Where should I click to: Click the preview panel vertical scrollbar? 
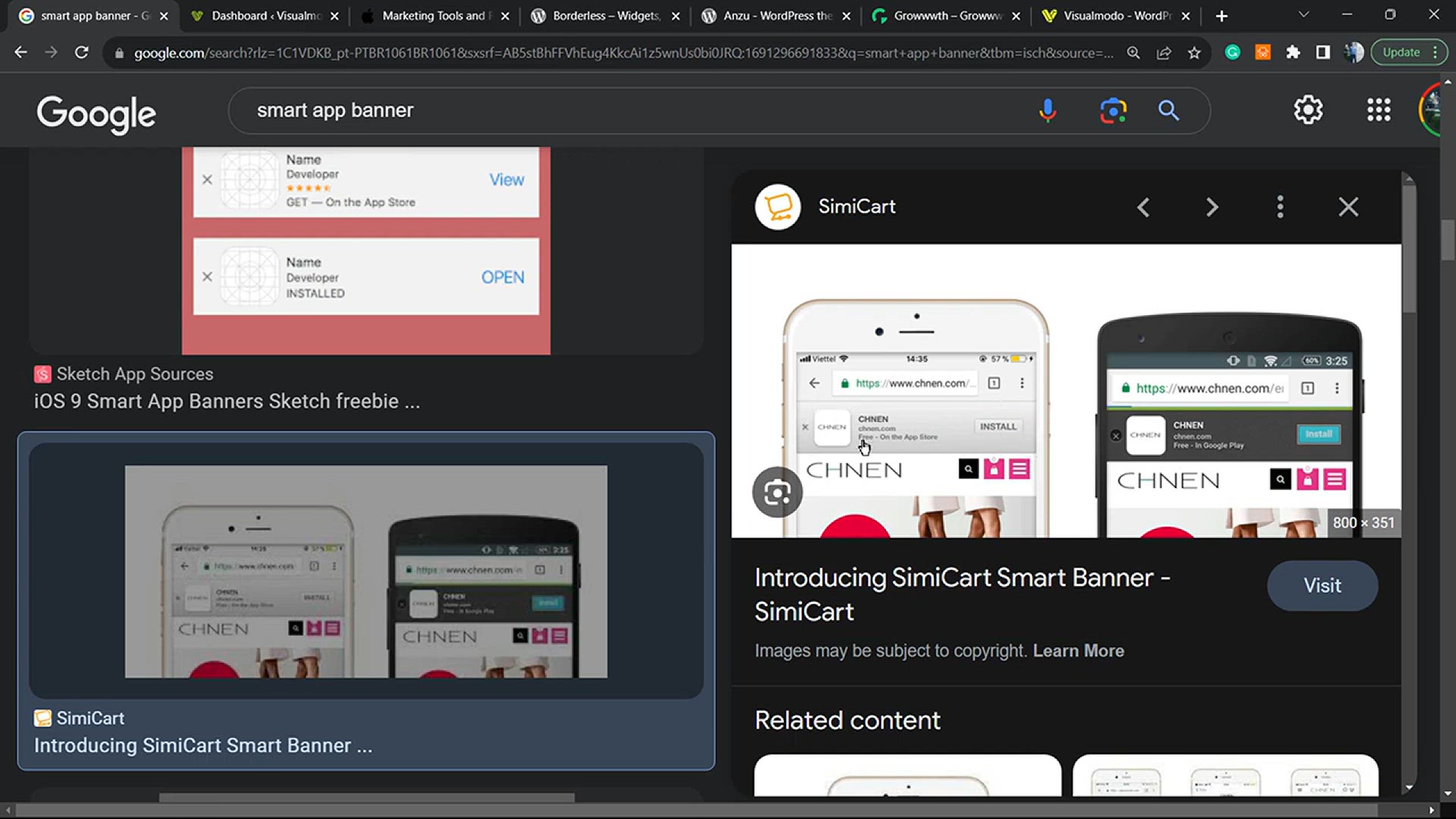[1409, 248]
